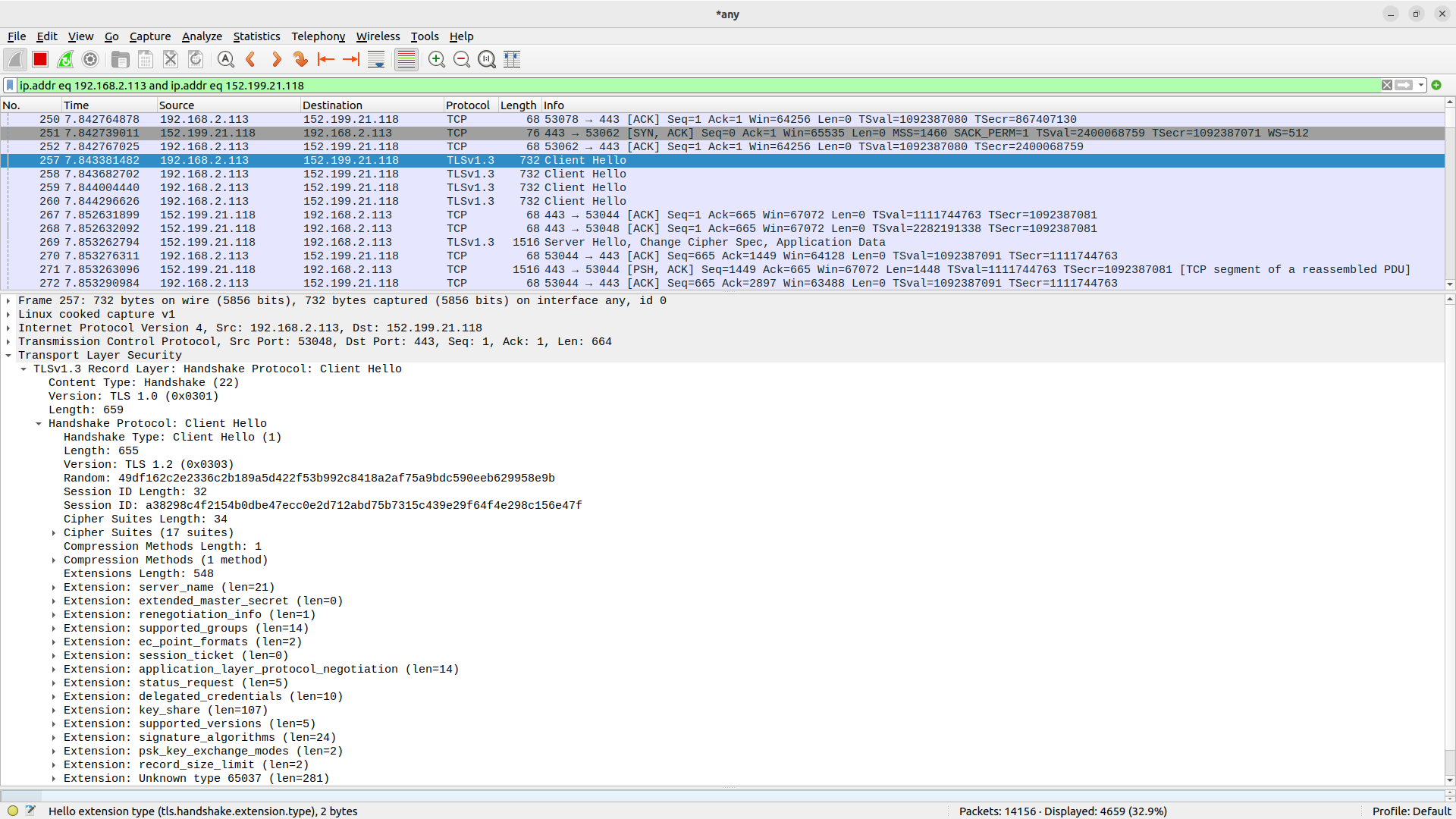
Task: Toggle auto-scroll to last packet during capture
Action: click(376, 59)
